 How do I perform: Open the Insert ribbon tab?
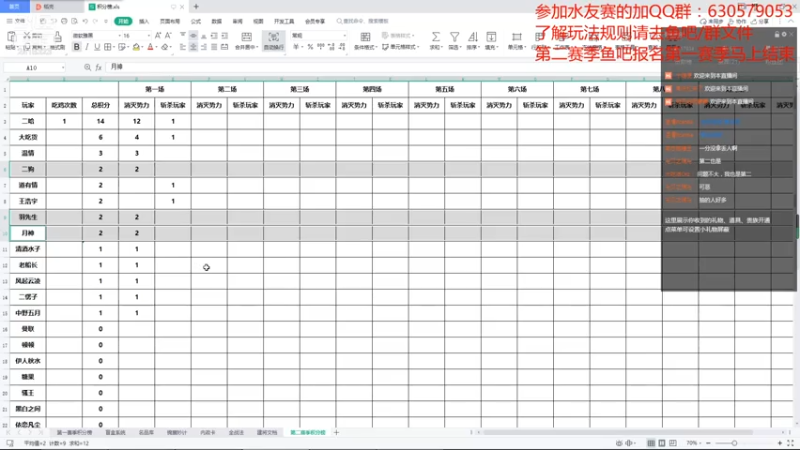click(144, 21)
